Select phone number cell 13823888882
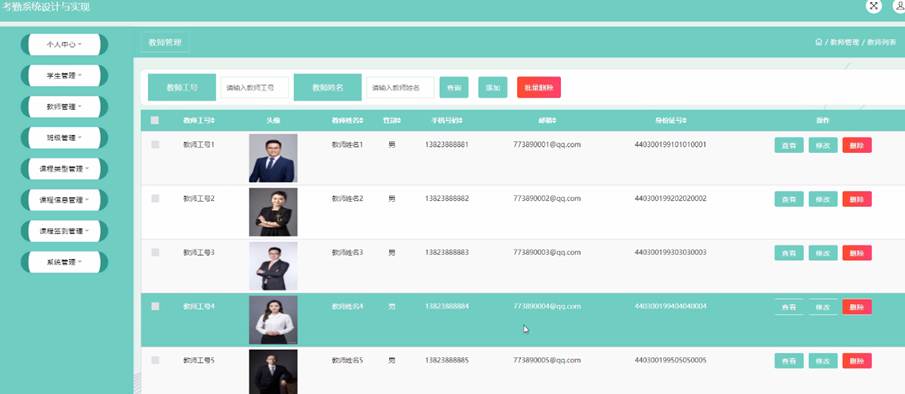This screenshot has height=394, width=905. 447,198
